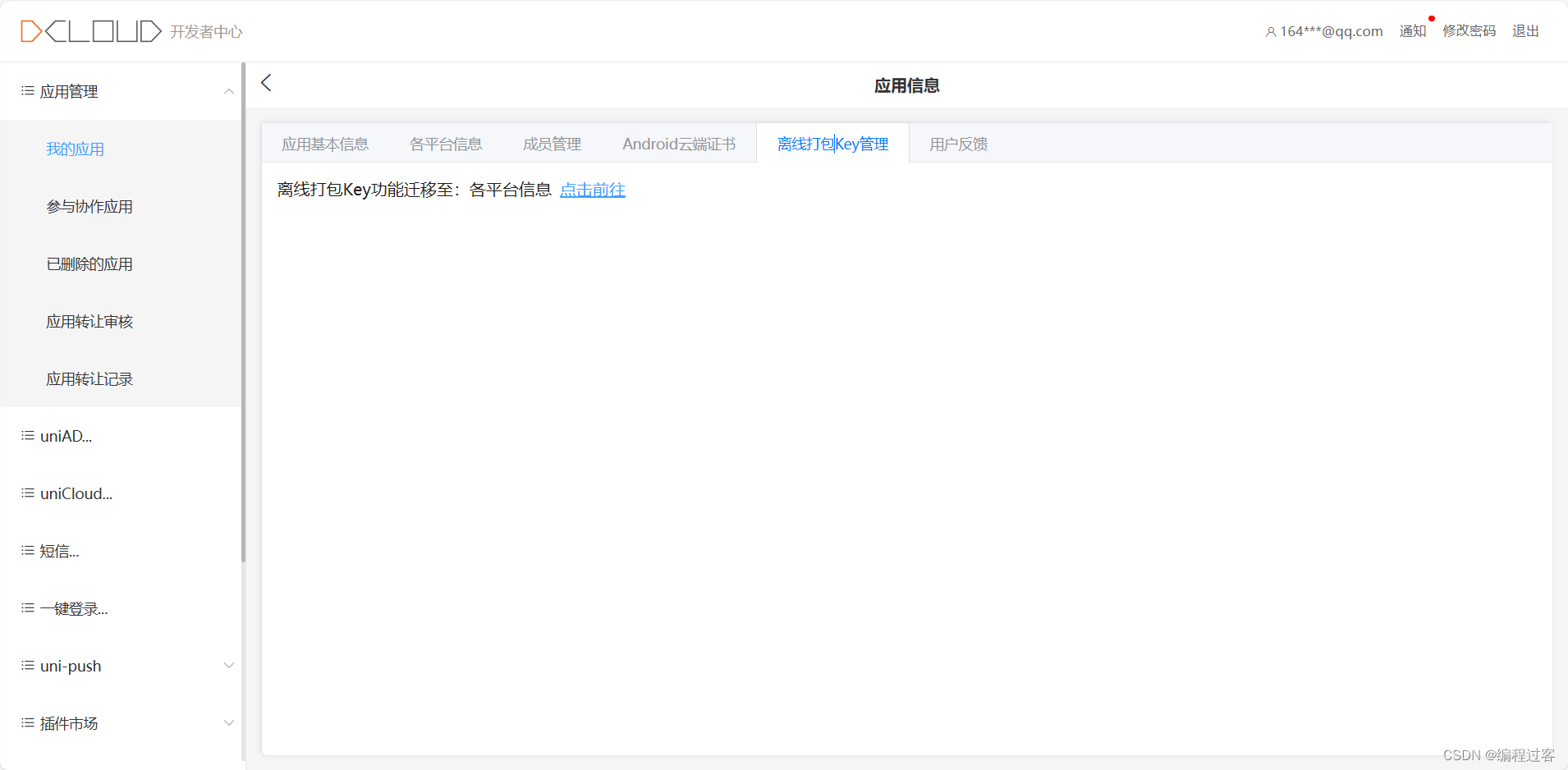Switch to the 用户反馈 tab
Image resolution: width=1568 pixels, height=770 pixels.
tap(958, 144)
